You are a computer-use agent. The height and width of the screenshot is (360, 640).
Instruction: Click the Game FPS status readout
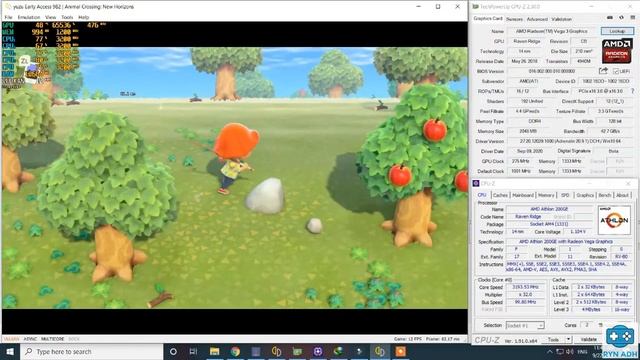coord(408,339)
